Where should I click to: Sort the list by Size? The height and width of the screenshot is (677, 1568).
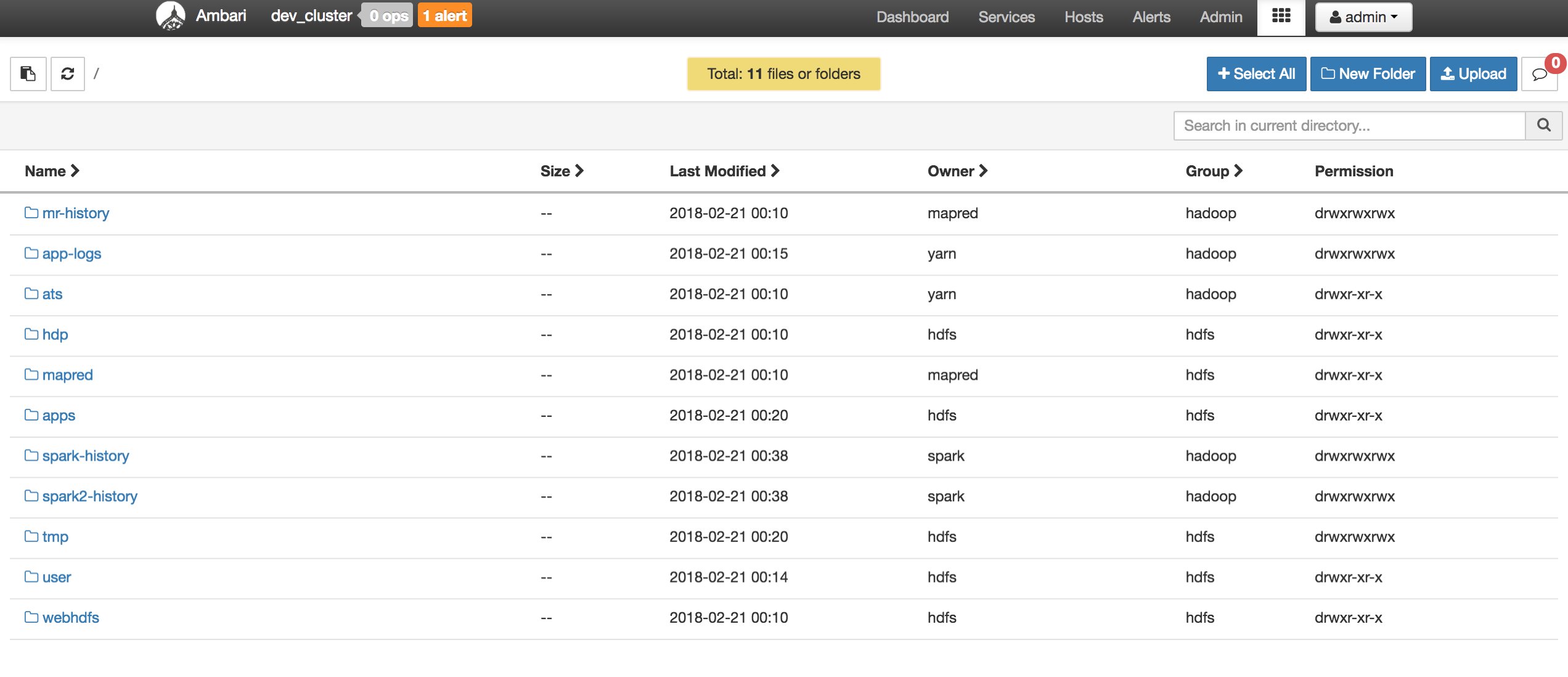[561, 171]
